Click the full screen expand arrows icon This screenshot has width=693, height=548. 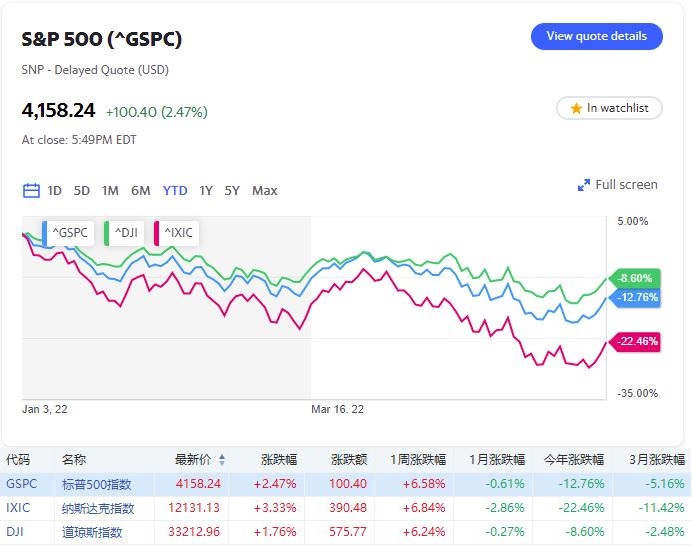point(585,185)
